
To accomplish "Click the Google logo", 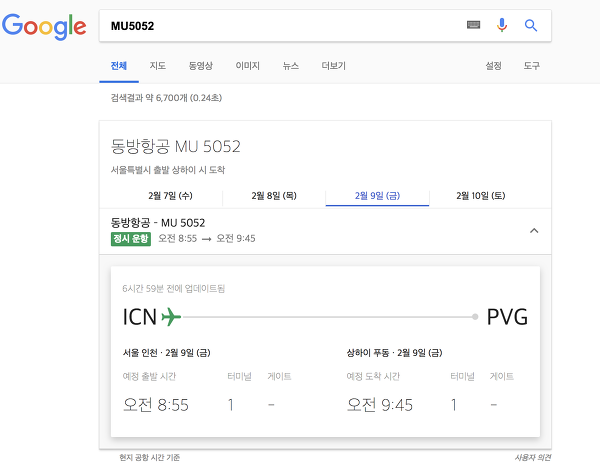I will [44, 26].
